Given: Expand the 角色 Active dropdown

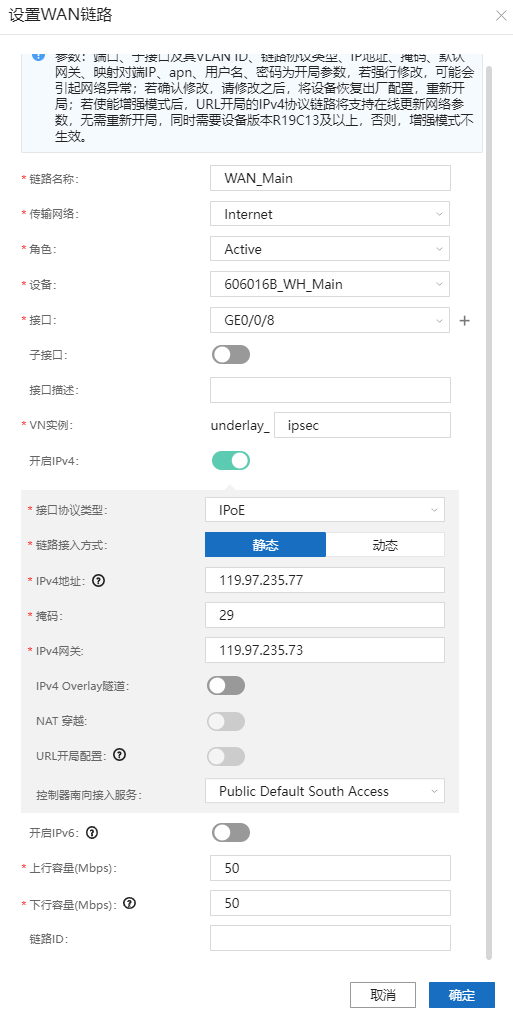Looking at the screenshot, I should (x=330, y=249).
